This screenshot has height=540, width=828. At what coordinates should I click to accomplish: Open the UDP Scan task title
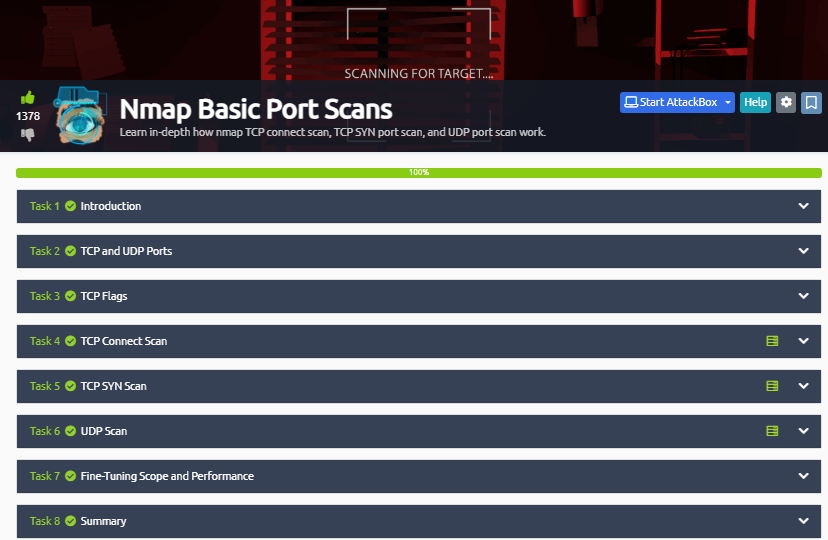tap(104, 431)
